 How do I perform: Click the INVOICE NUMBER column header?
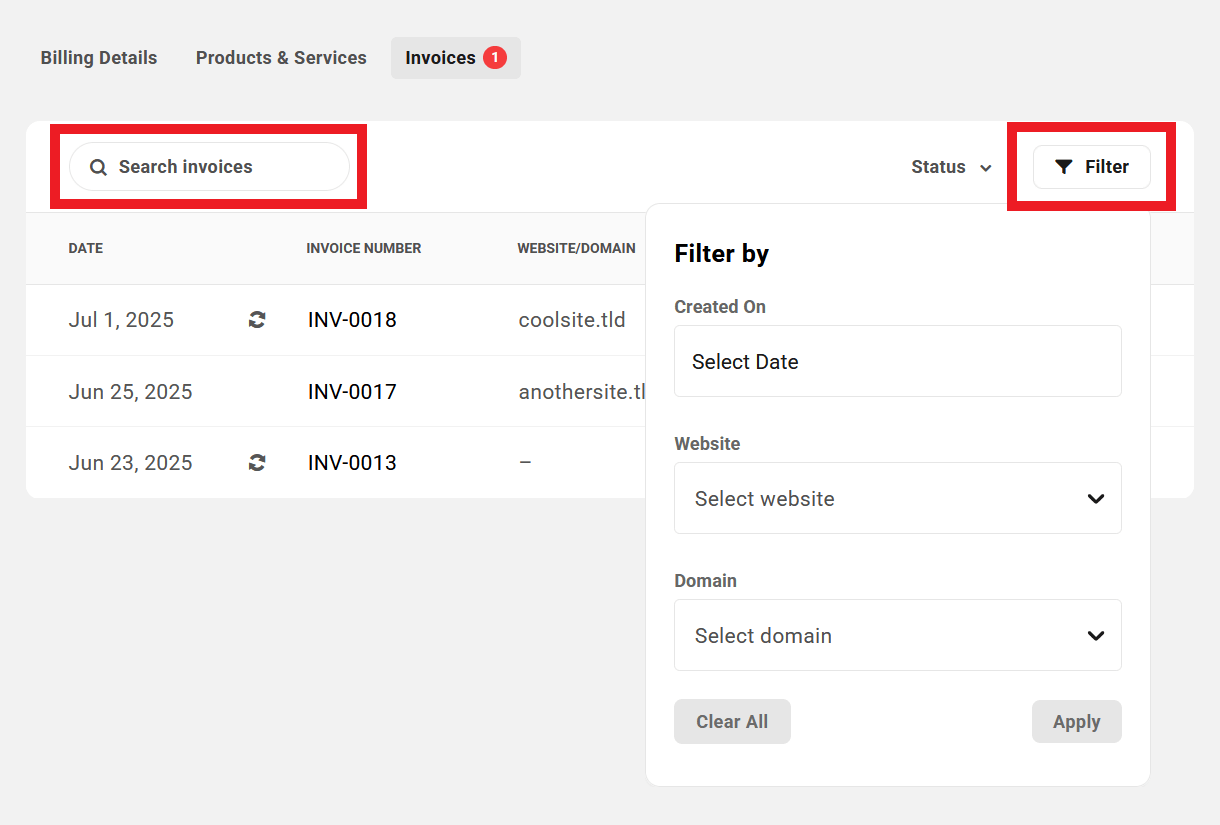tap(364, 248)
